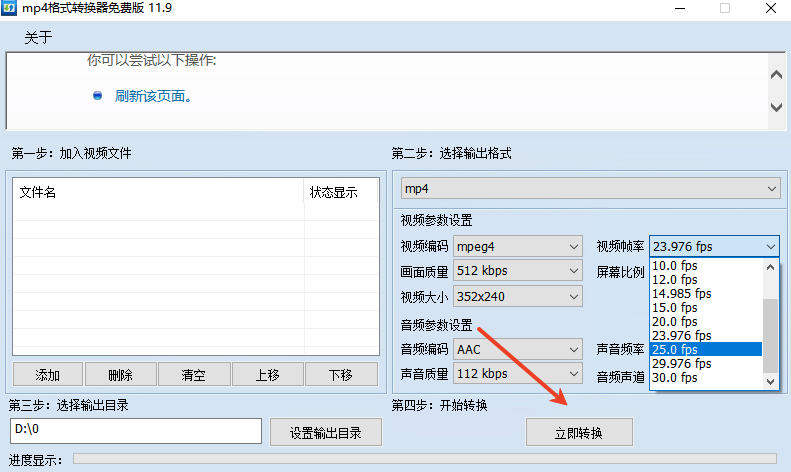Image resolution: width=791 pixels, height=472 pixels.
Task: Close the mp4格式转换器 window
Action: pos(771,8)
